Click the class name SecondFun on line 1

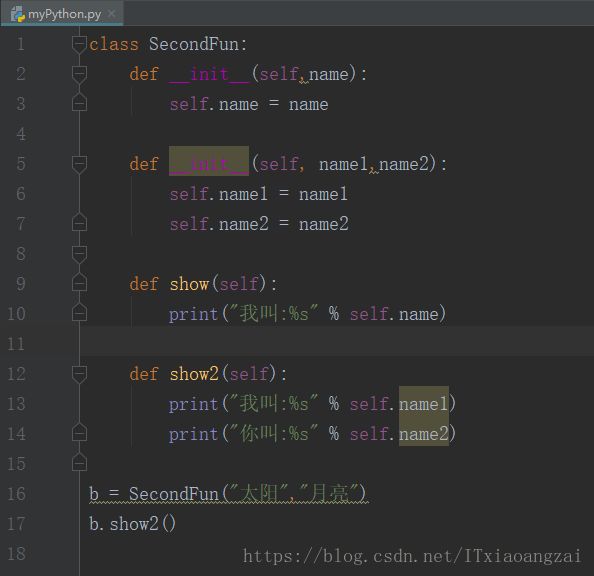(x=194, y=44)
